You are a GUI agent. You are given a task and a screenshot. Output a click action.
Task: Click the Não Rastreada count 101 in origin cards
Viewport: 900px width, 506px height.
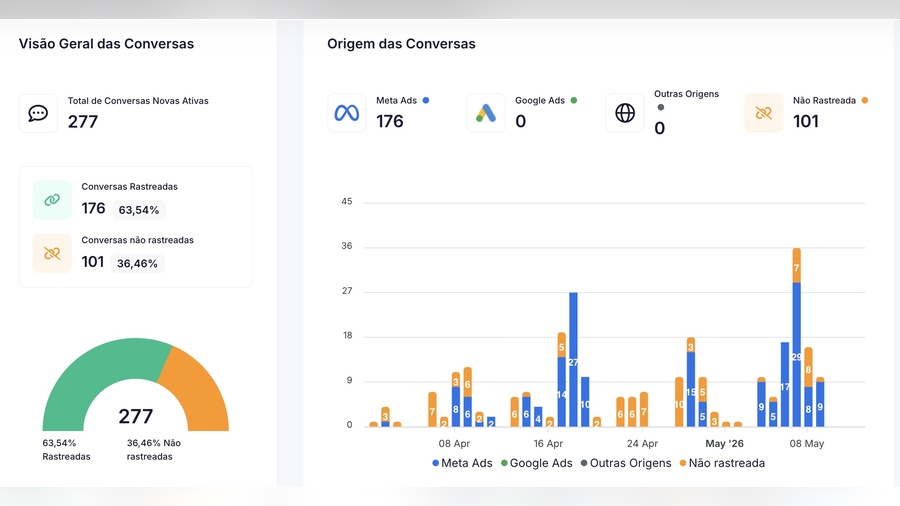coord(806,122)
